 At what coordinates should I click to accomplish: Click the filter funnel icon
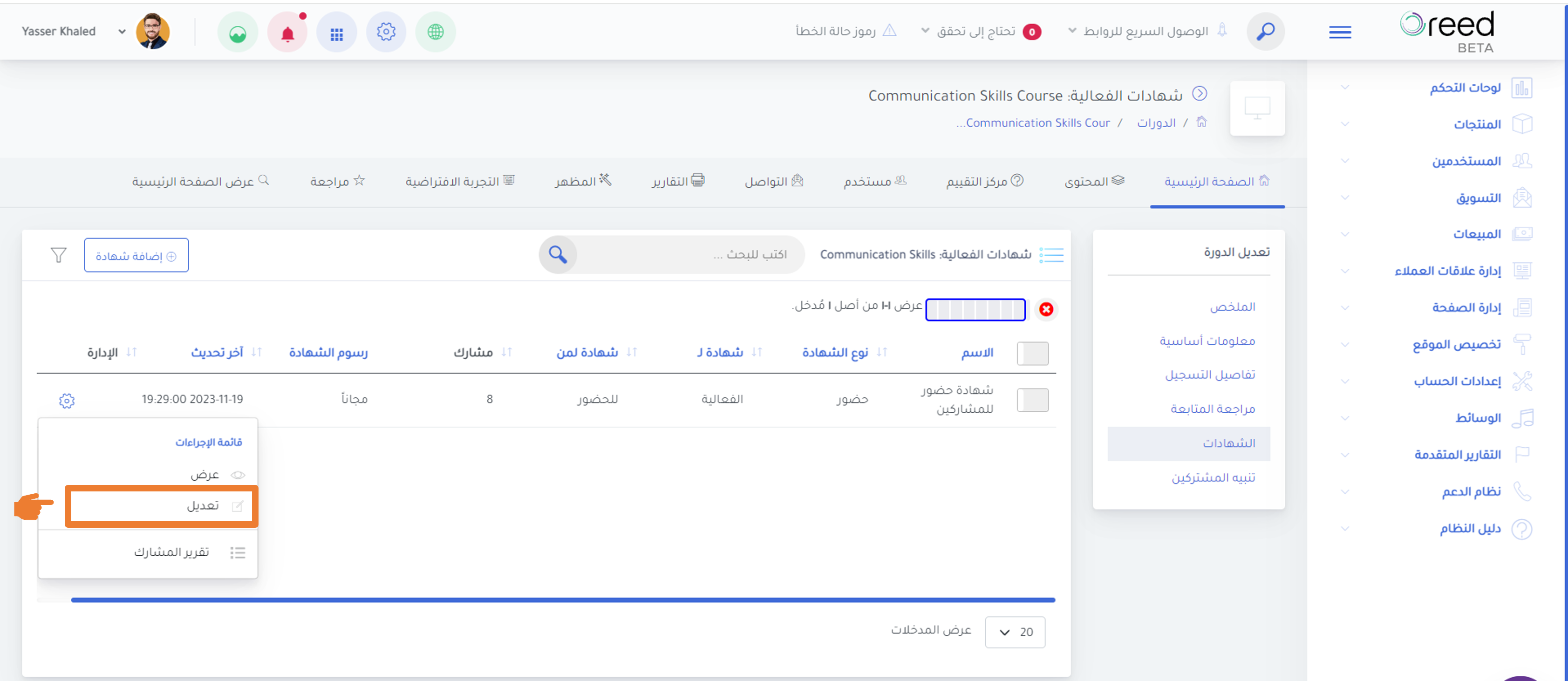tap(58, 255)
